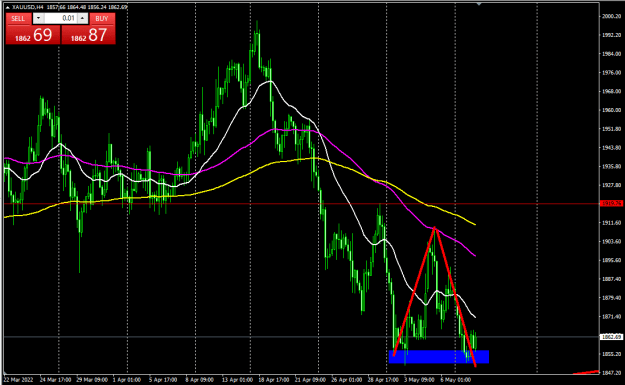
Task: Decrease trade volume with the down arrow
Action: click(38, 18)
